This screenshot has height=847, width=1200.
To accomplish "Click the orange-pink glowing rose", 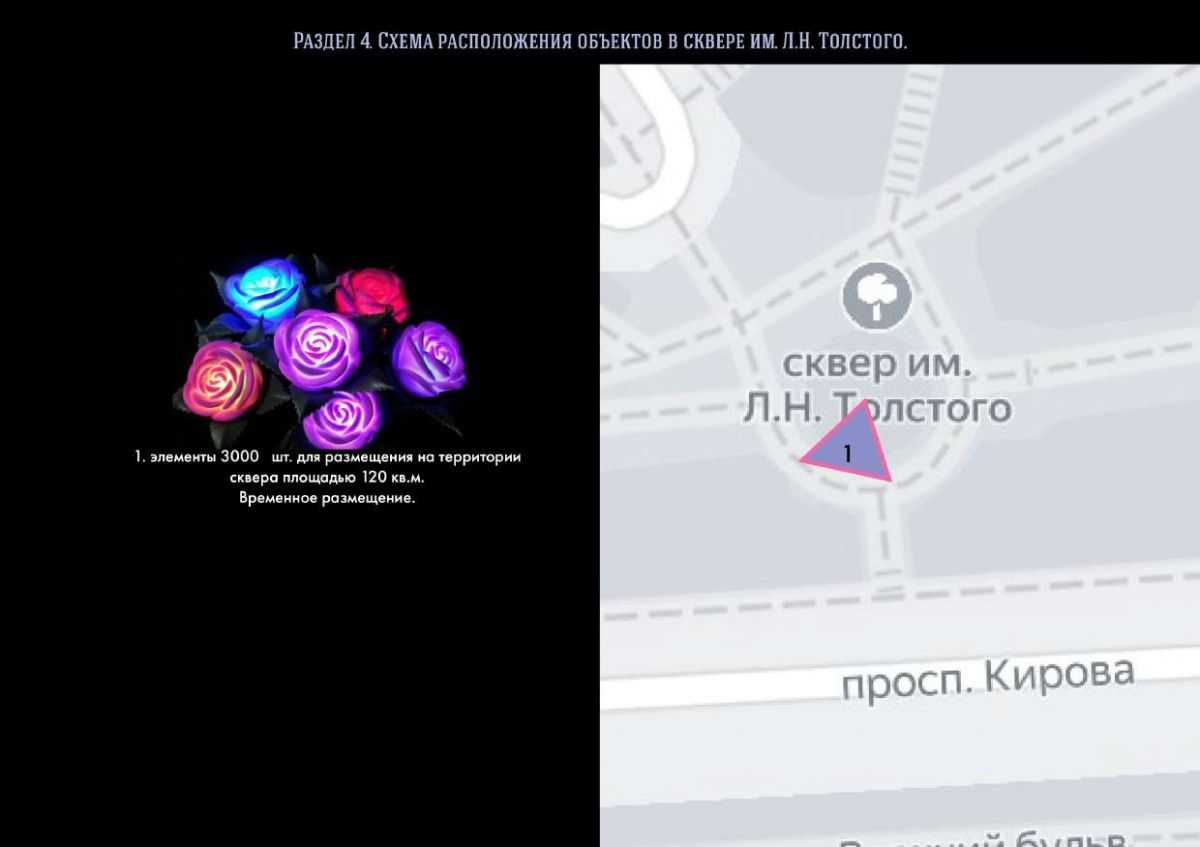I will [x=222, y=381].
